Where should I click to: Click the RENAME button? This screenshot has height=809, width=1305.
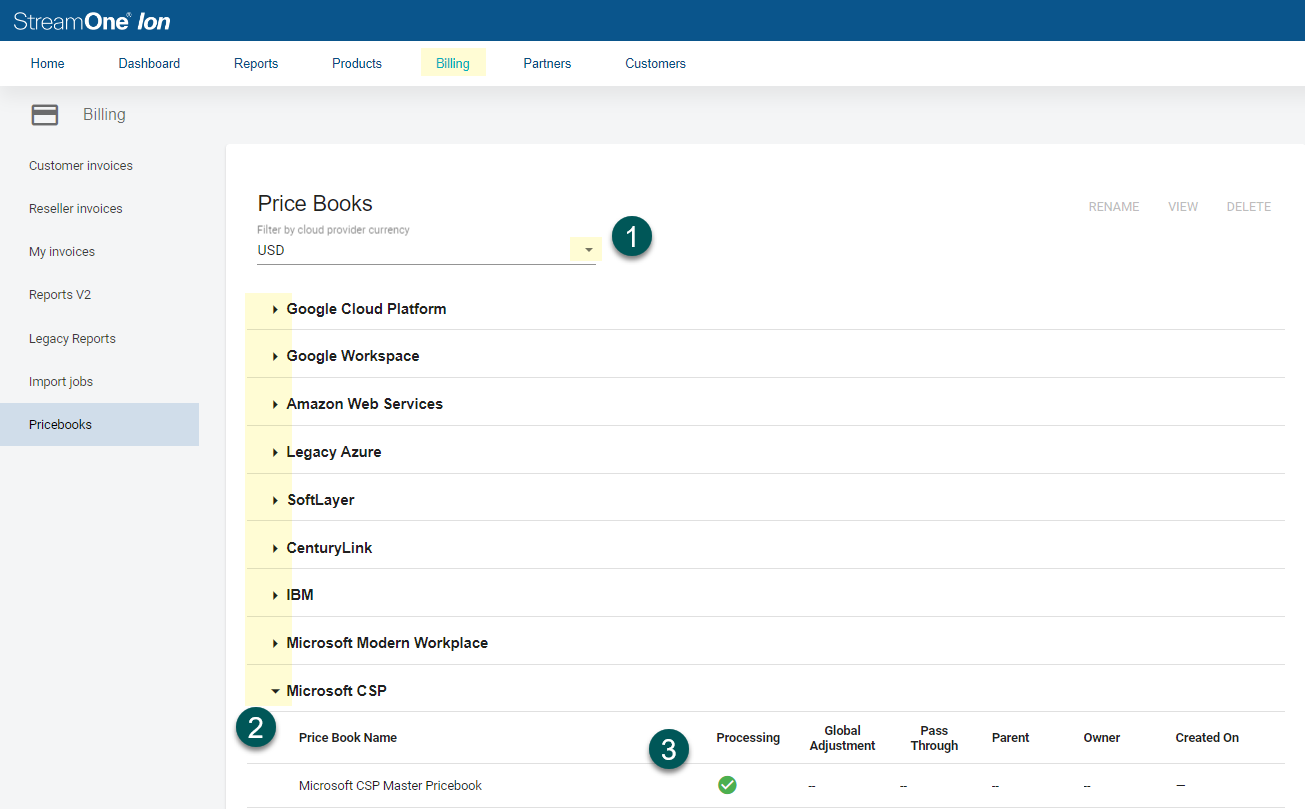(1114, 207)
